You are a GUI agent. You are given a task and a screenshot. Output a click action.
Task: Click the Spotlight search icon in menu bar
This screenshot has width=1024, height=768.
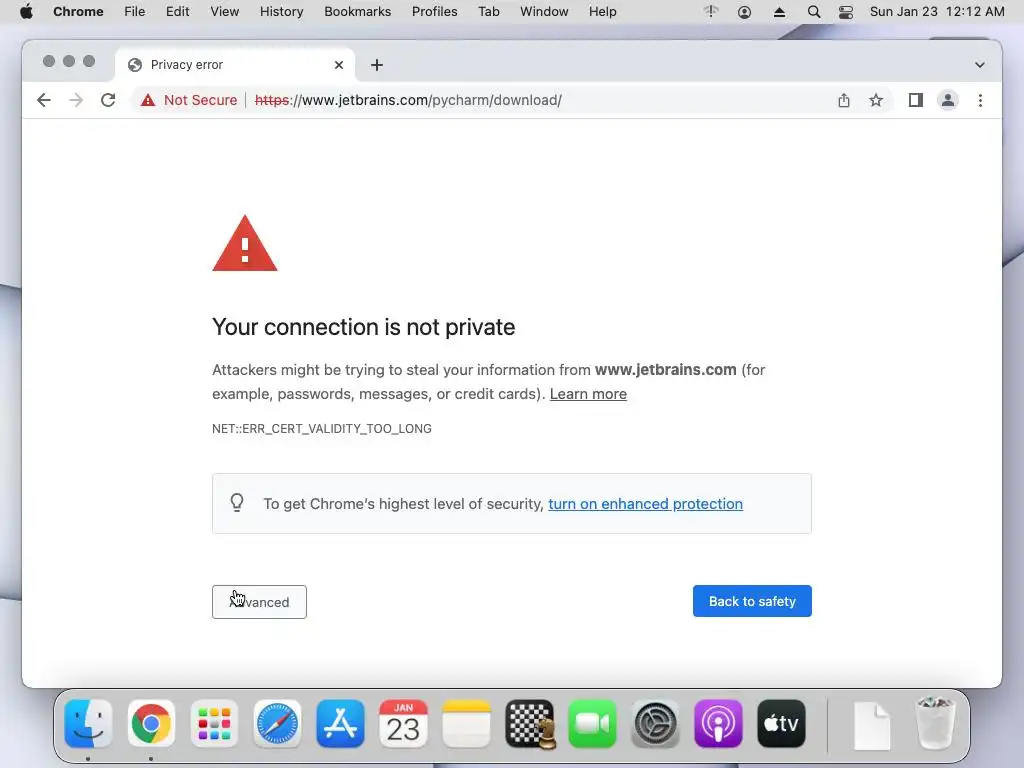814,12
